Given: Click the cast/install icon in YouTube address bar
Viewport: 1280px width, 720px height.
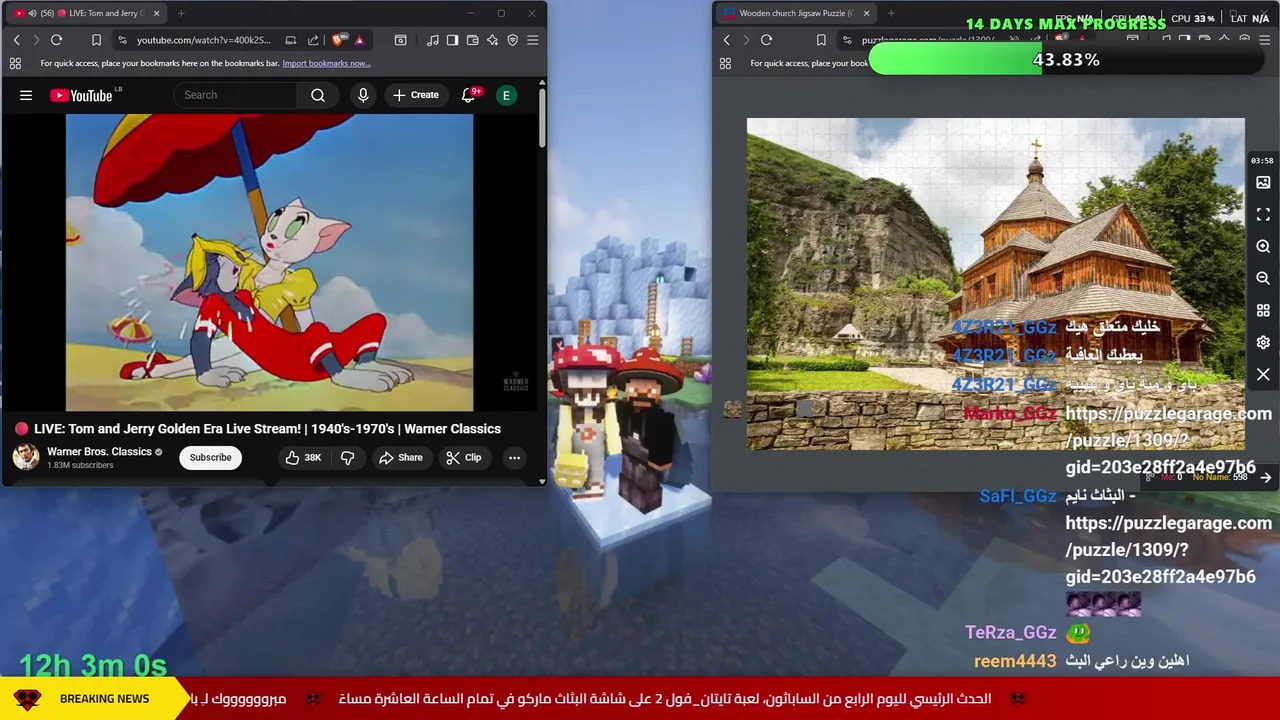Looking at the screenshot, I should tap(290, 40).
